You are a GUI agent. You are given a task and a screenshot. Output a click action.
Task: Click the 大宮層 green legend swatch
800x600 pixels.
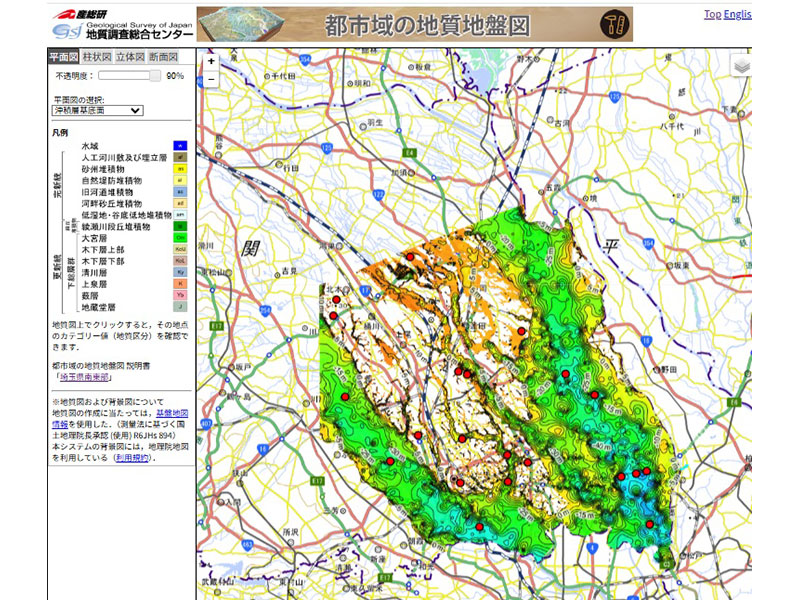[x=180, y=238]
